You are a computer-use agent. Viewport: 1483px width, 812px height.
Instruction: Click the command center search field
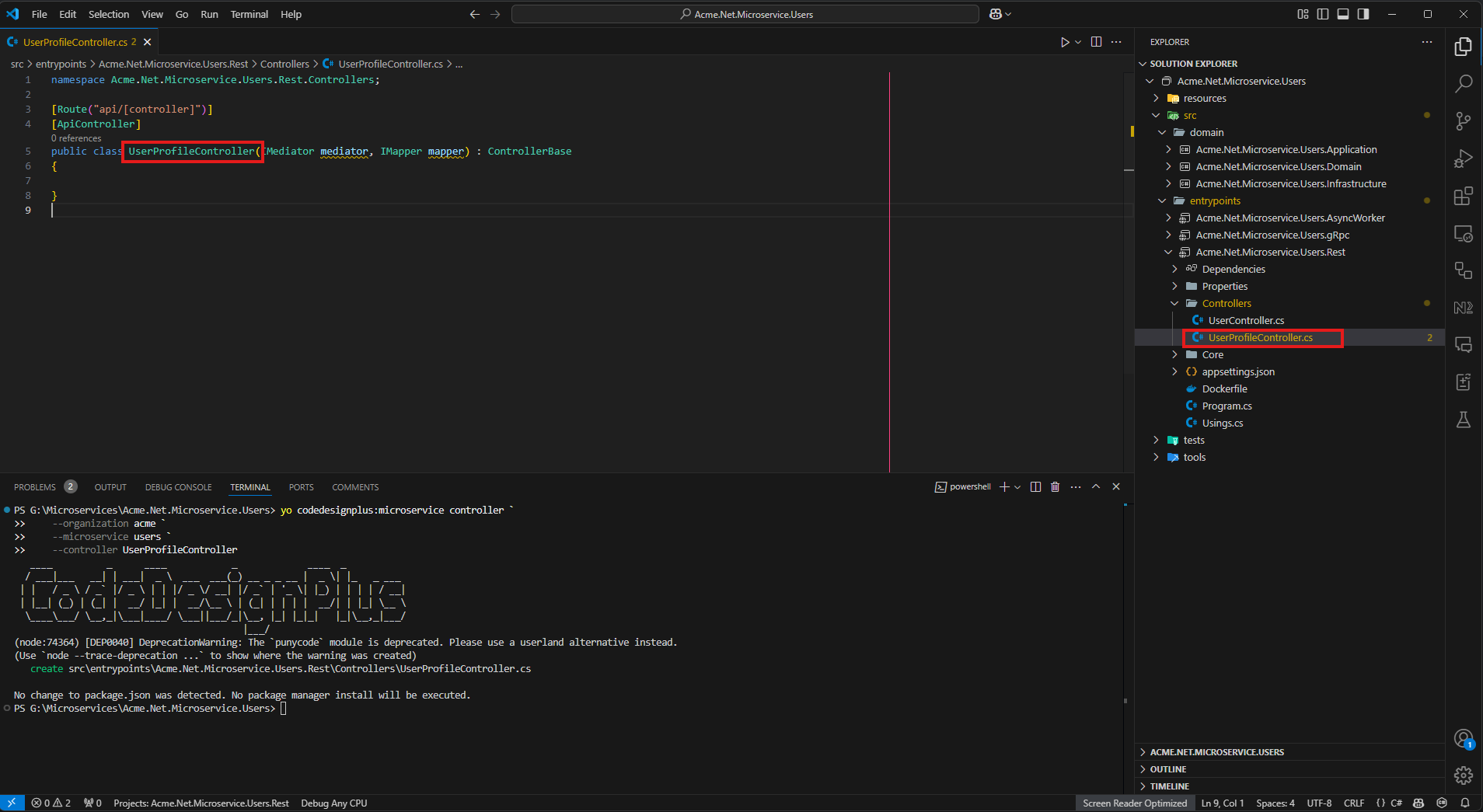745,14
